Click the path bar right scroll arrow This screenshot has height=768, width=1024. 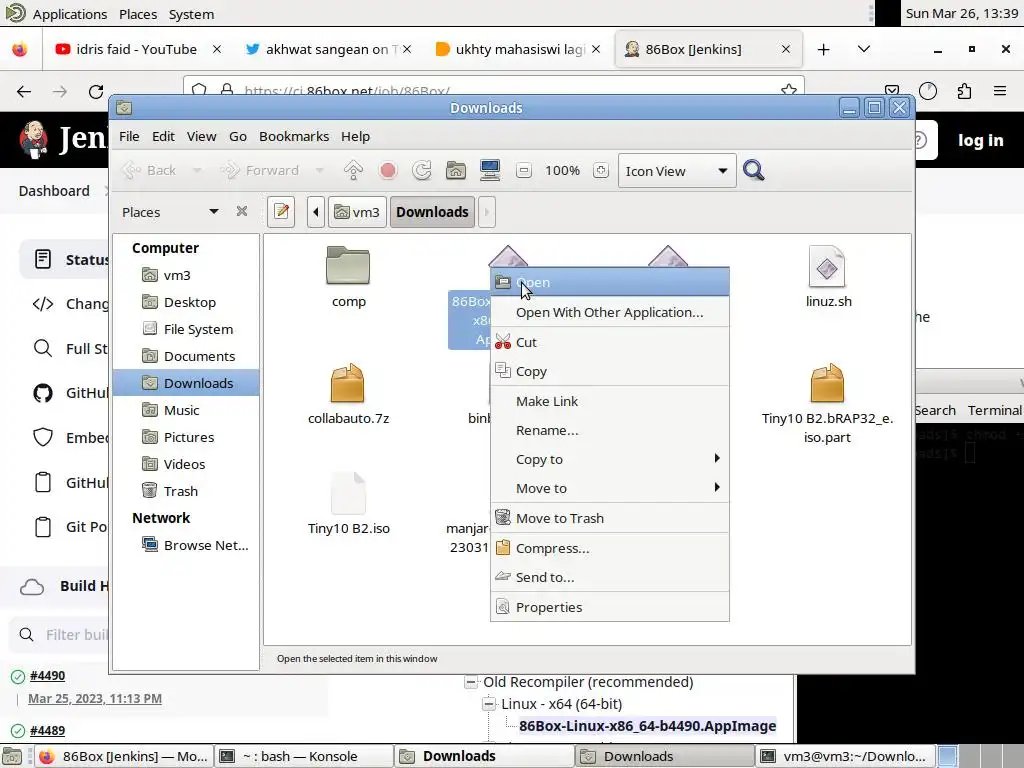coord(487,212)
